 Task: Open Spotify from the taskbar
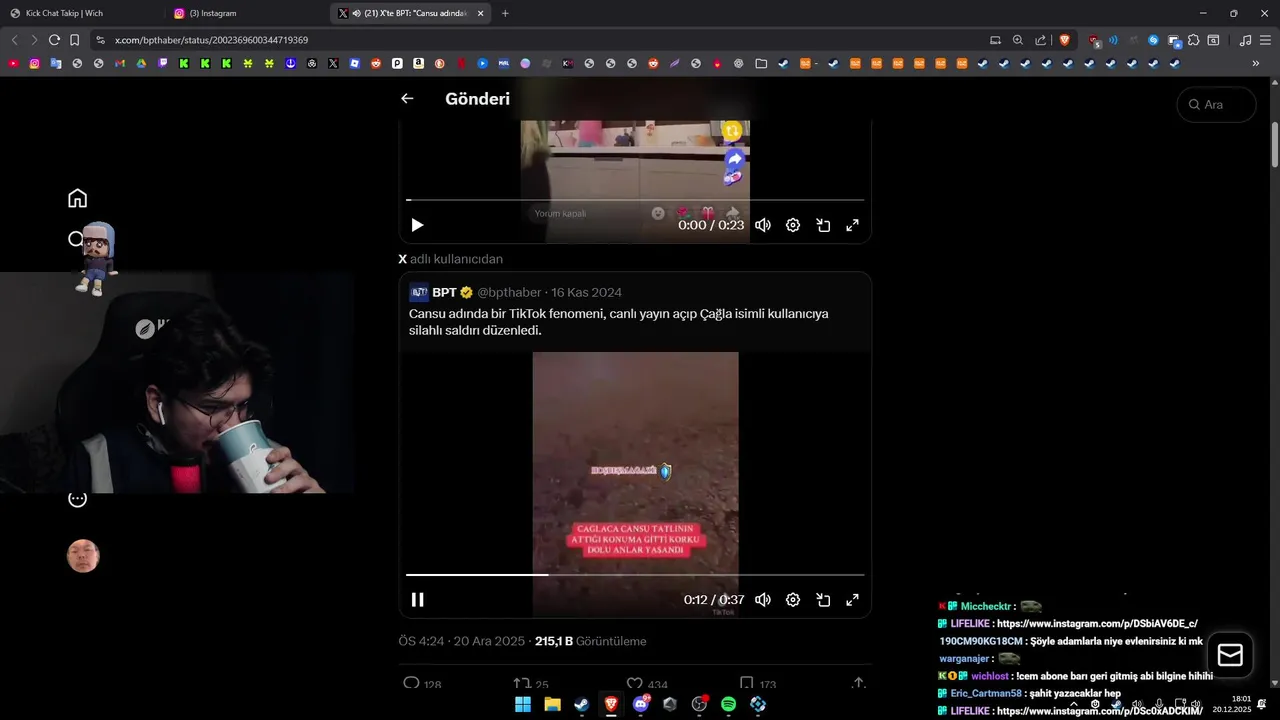point(728,704)
